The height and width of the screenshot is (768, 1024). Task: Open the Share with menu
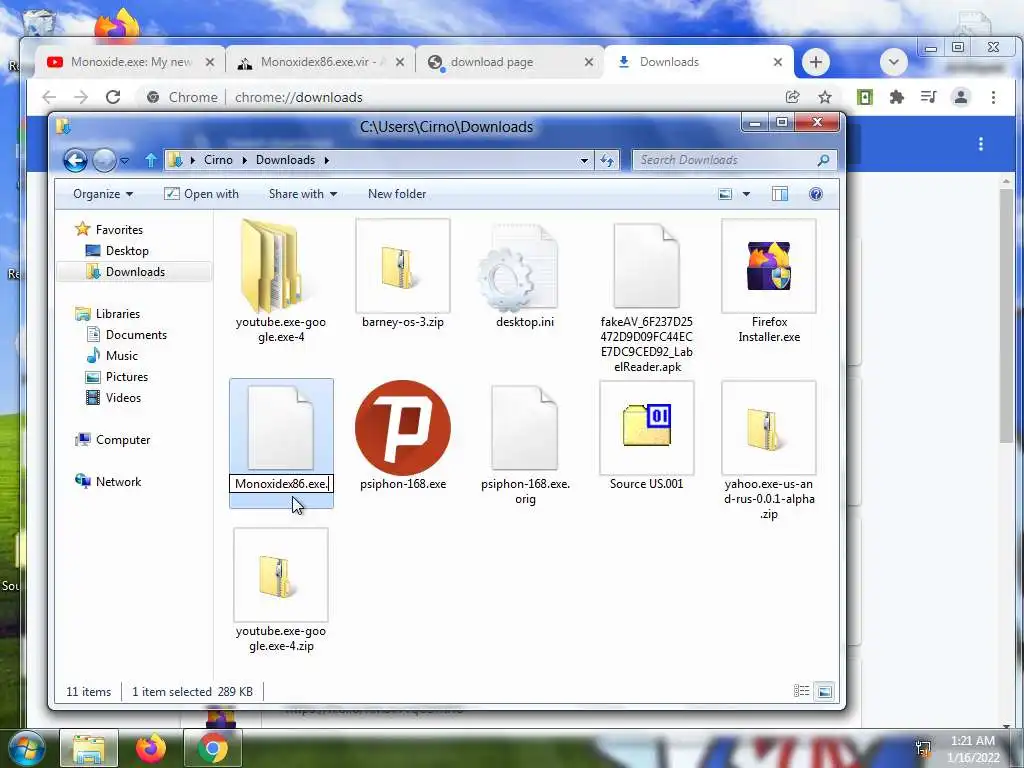point(302,194)
